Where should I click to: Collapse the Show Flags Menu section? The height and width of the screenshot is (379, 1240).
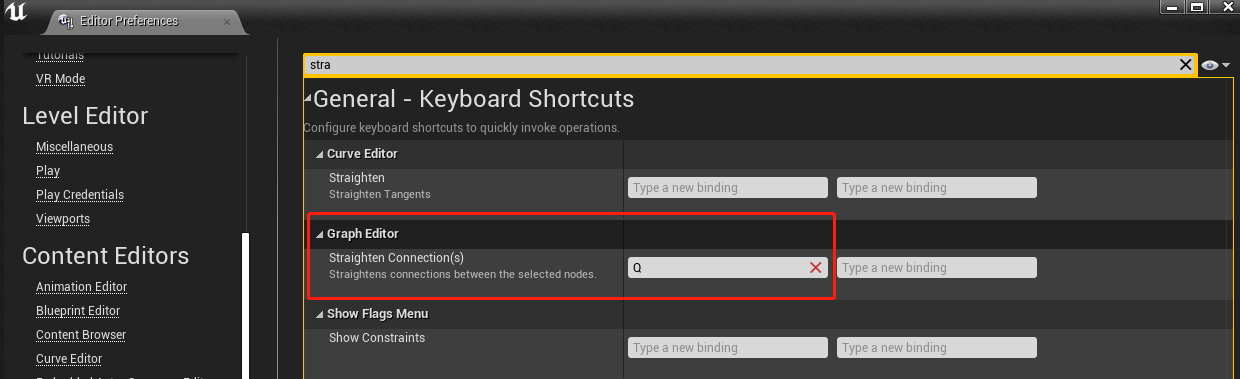319,314
